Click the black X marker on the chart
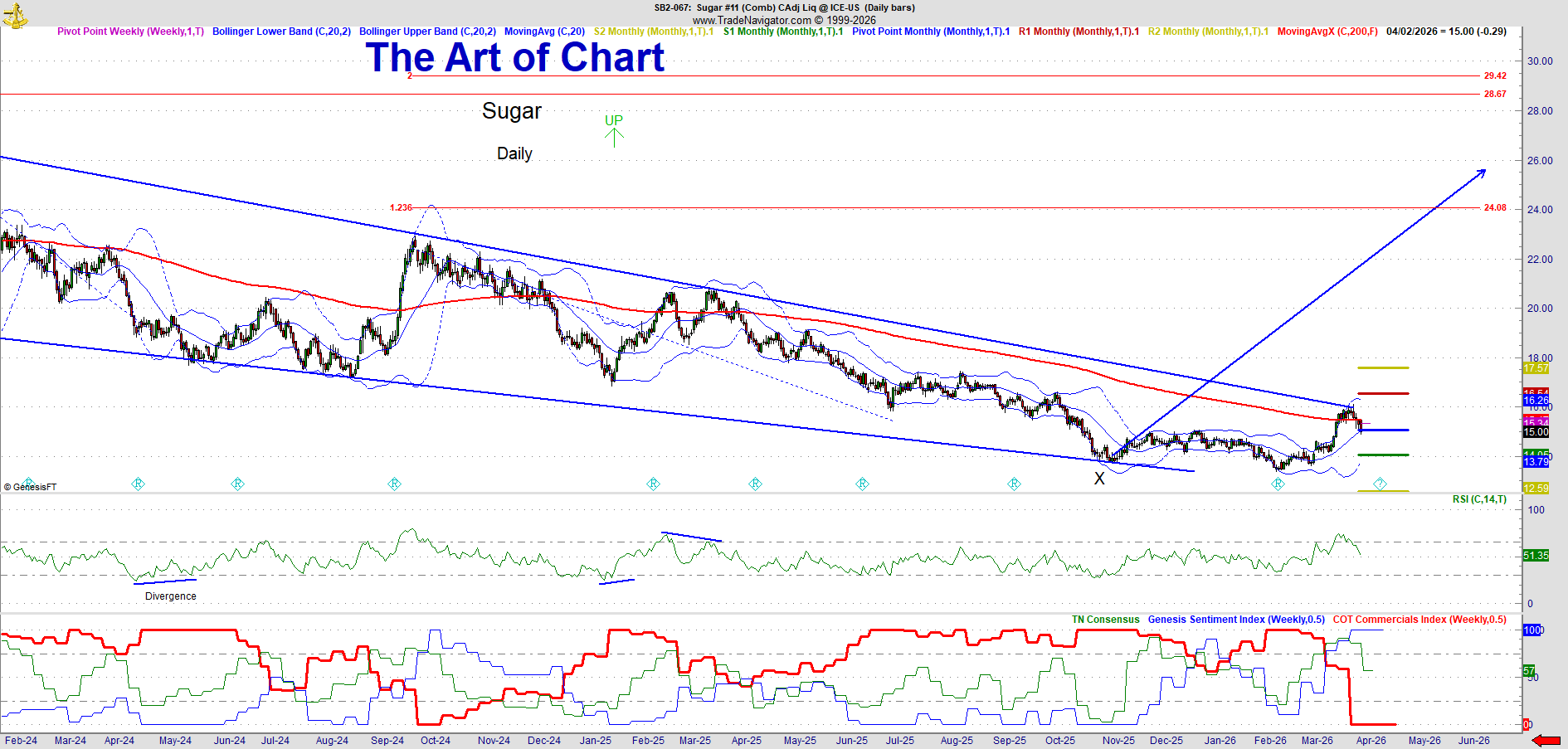The width and height of the screenshot is (1568, 749). click(x=1099, y=479)
